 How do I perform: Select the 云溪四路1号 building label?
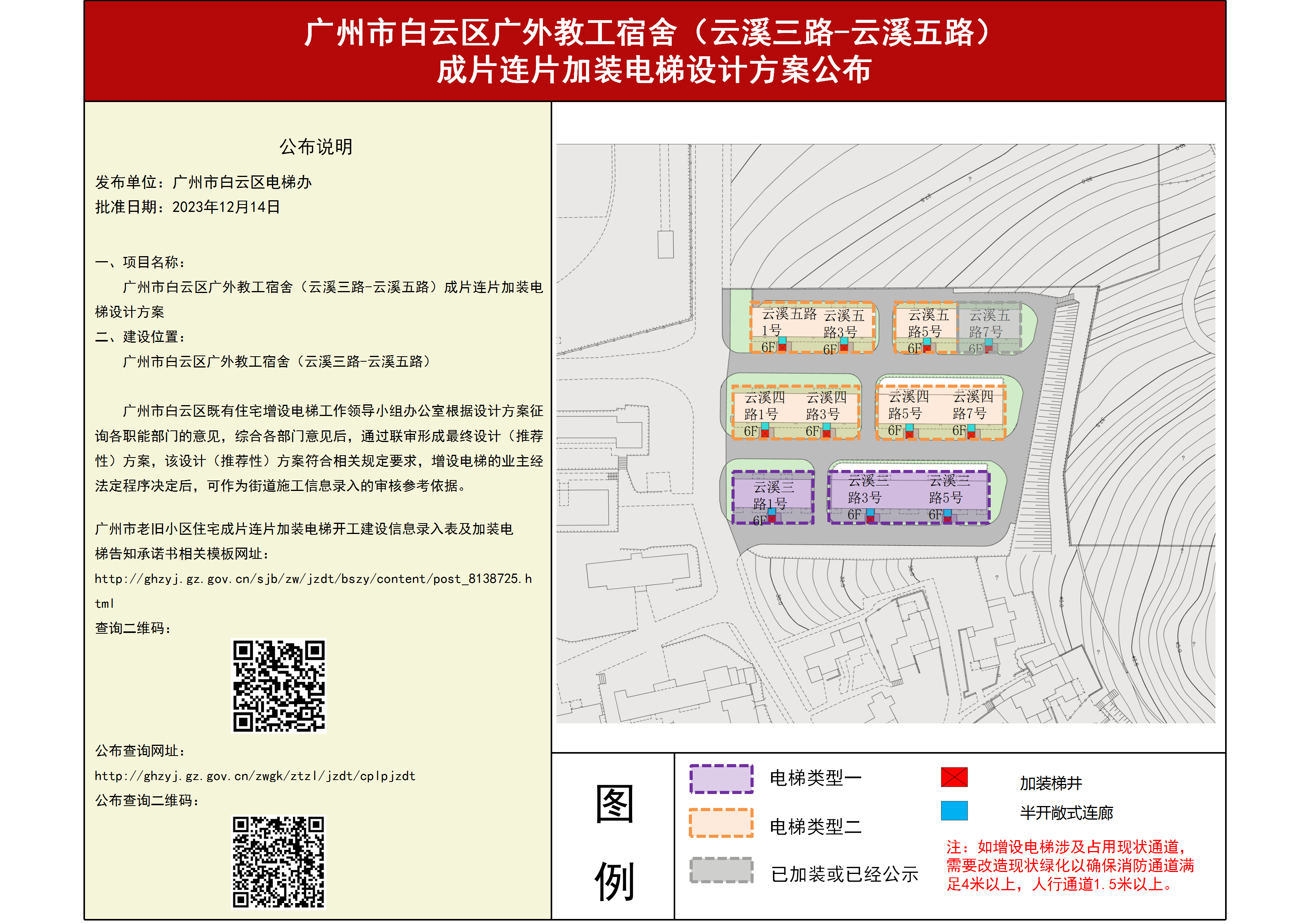[x=764, y=406]
